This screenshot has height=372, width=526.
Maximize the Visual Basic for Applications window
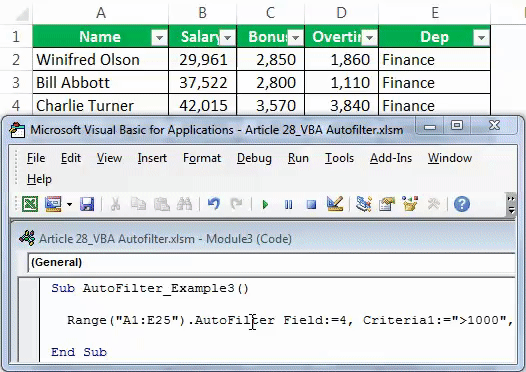pyautogui.click(x=457, y=126)
